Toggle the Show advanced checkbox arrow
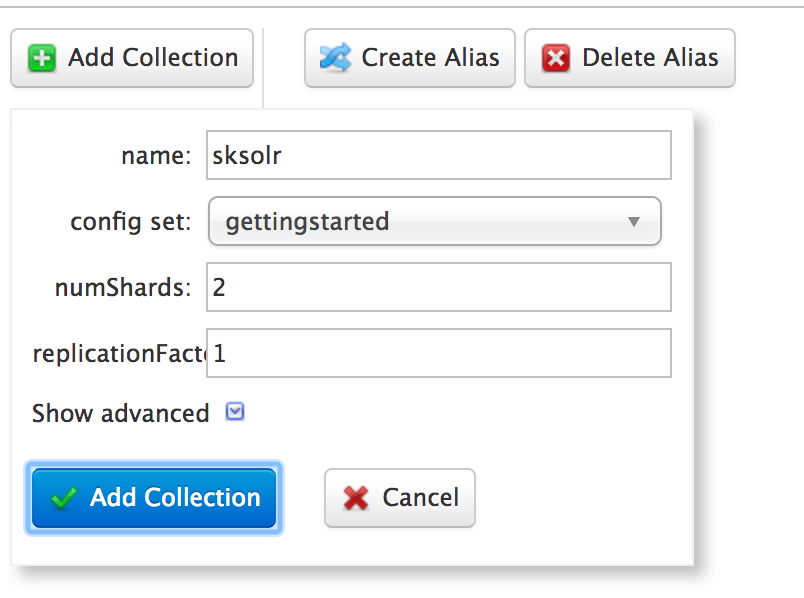This screenshot has height=598, width=804. (x=235, y=412)
